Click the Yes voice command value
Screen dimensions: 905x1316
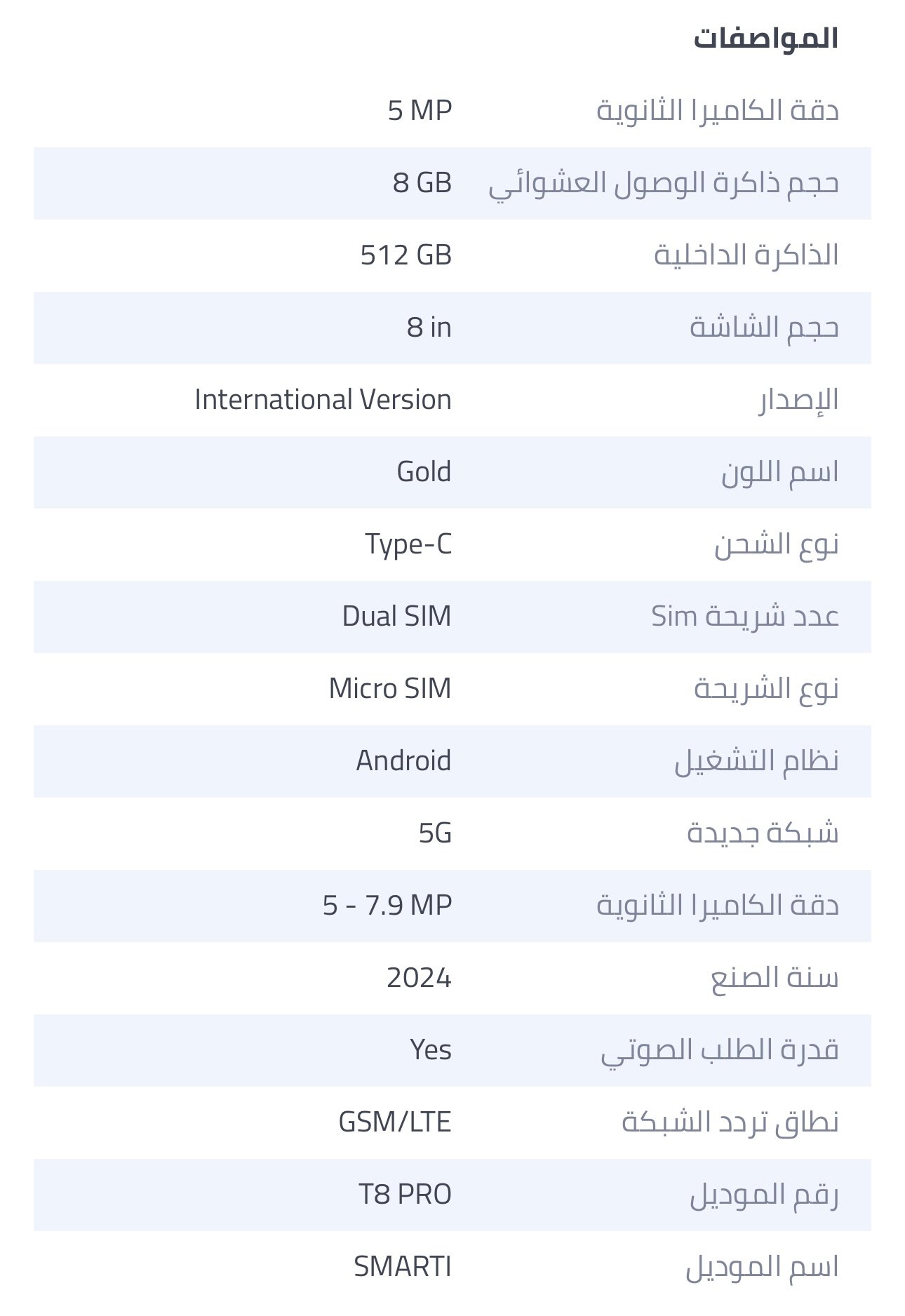click(x=431, y=1049)
